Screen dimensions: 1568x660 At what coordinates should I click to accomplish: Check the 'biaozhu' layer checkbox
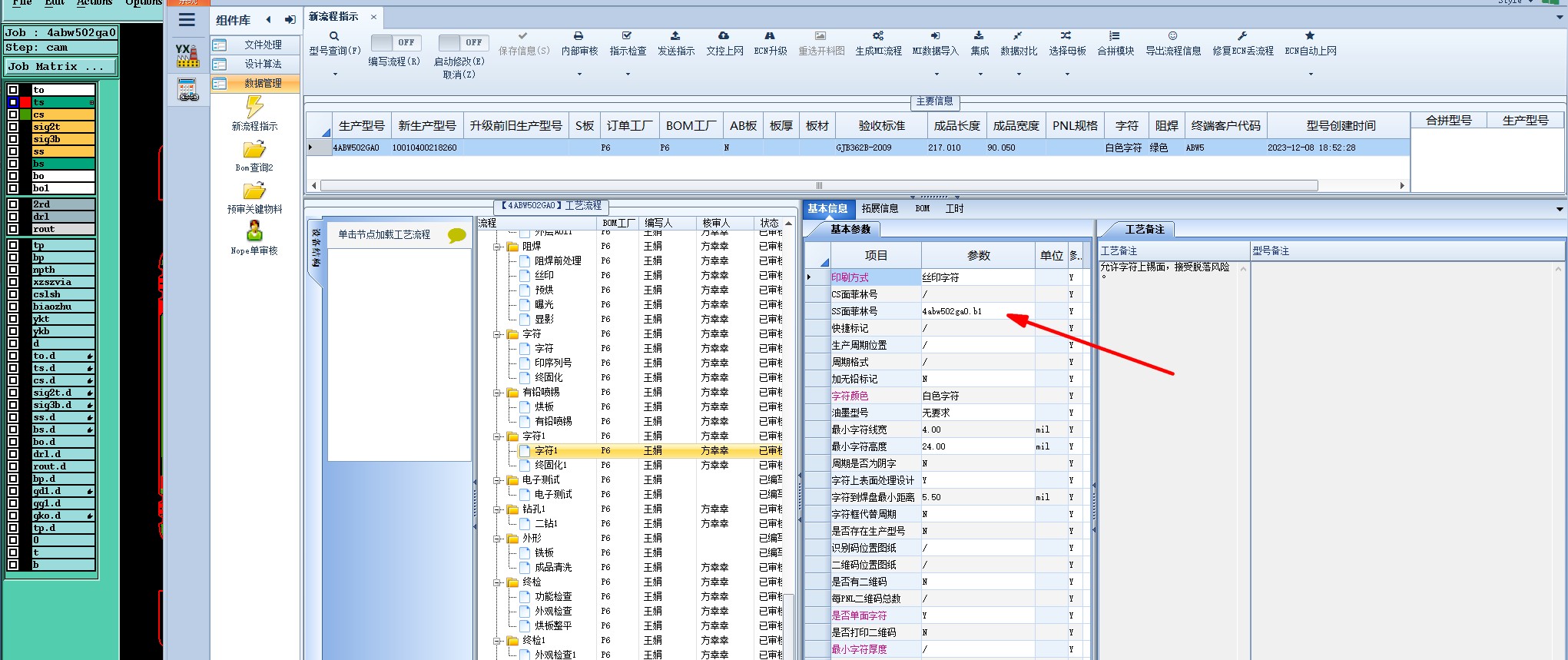12,307
